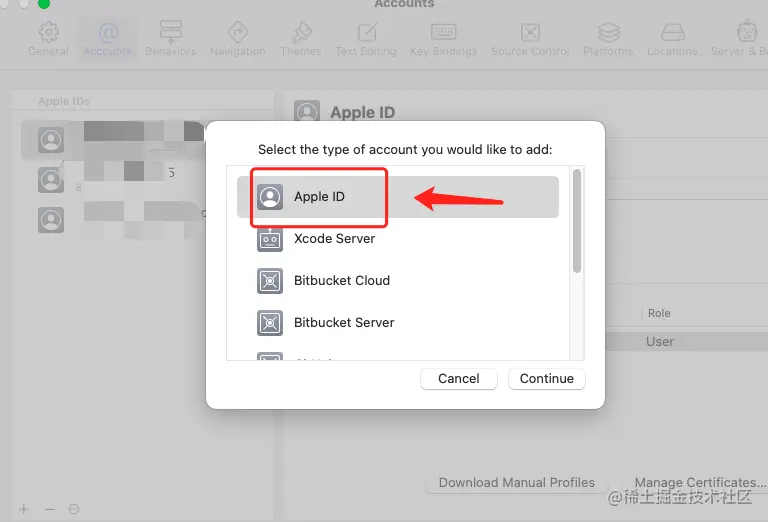Click Manage Certificates button
Image resolution: width=768 pixels, height=522 pixels.
(698, 483)
